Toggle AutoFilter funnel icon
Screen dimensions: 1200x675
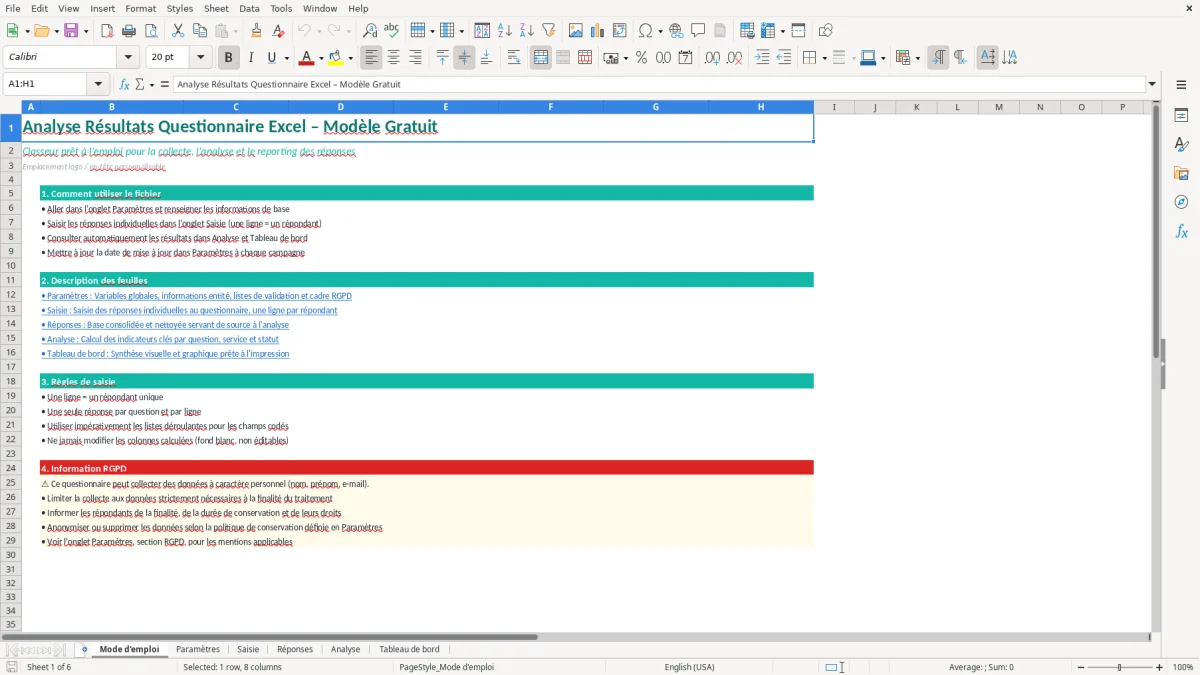548,31
